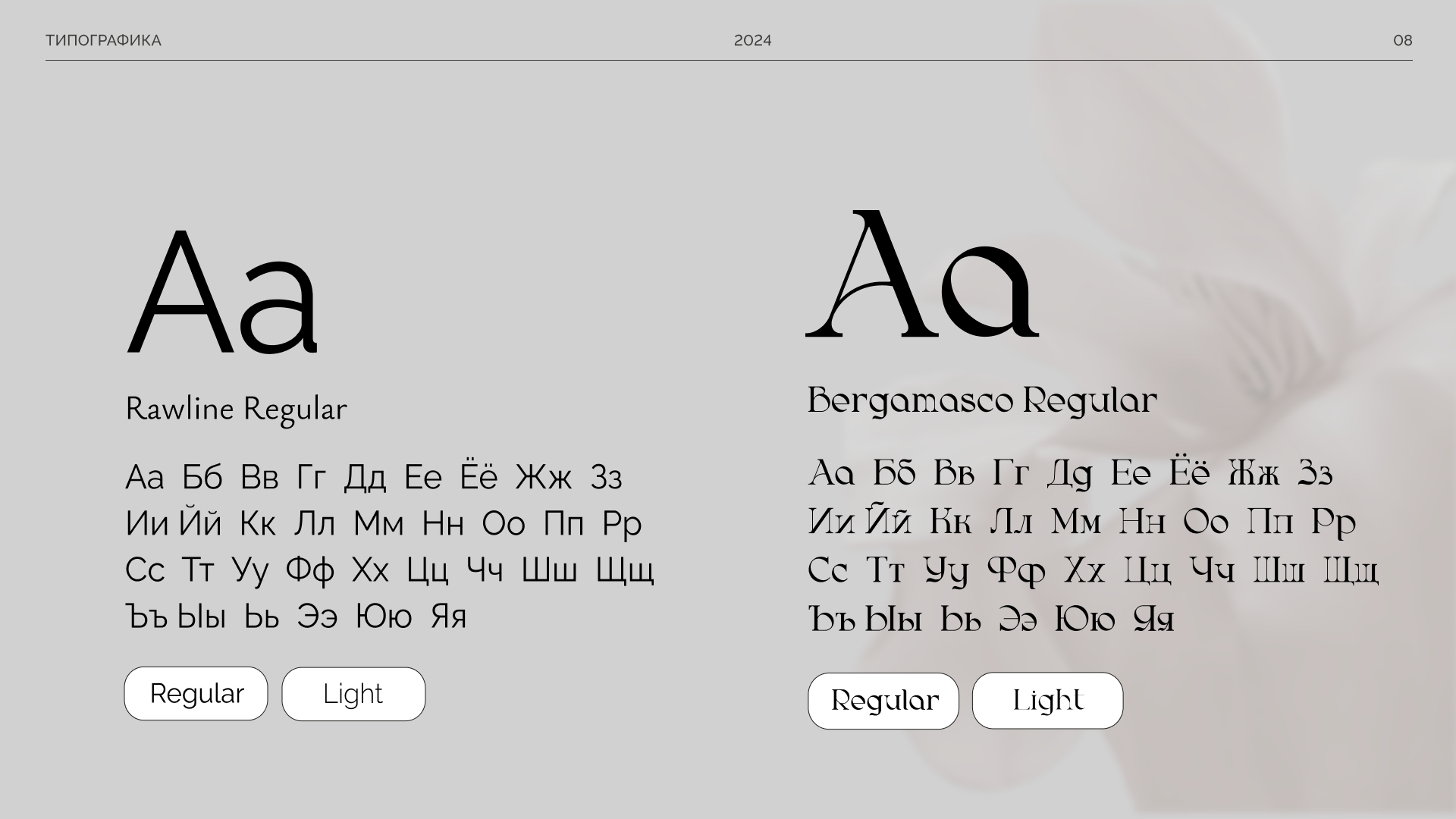The height and width of the screenshot is (819, 1456).
Task: Click the page number 08
Action: (1402, 40)
